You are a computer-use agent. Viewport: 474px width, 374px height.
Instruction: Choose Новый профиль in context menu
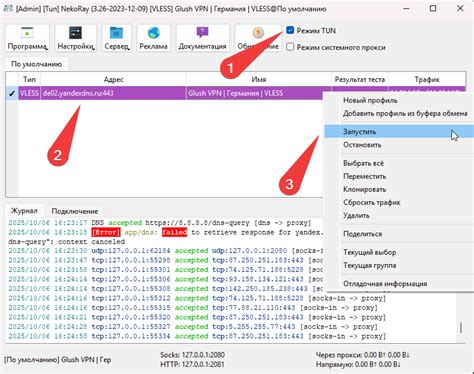(x=399, y=100)
